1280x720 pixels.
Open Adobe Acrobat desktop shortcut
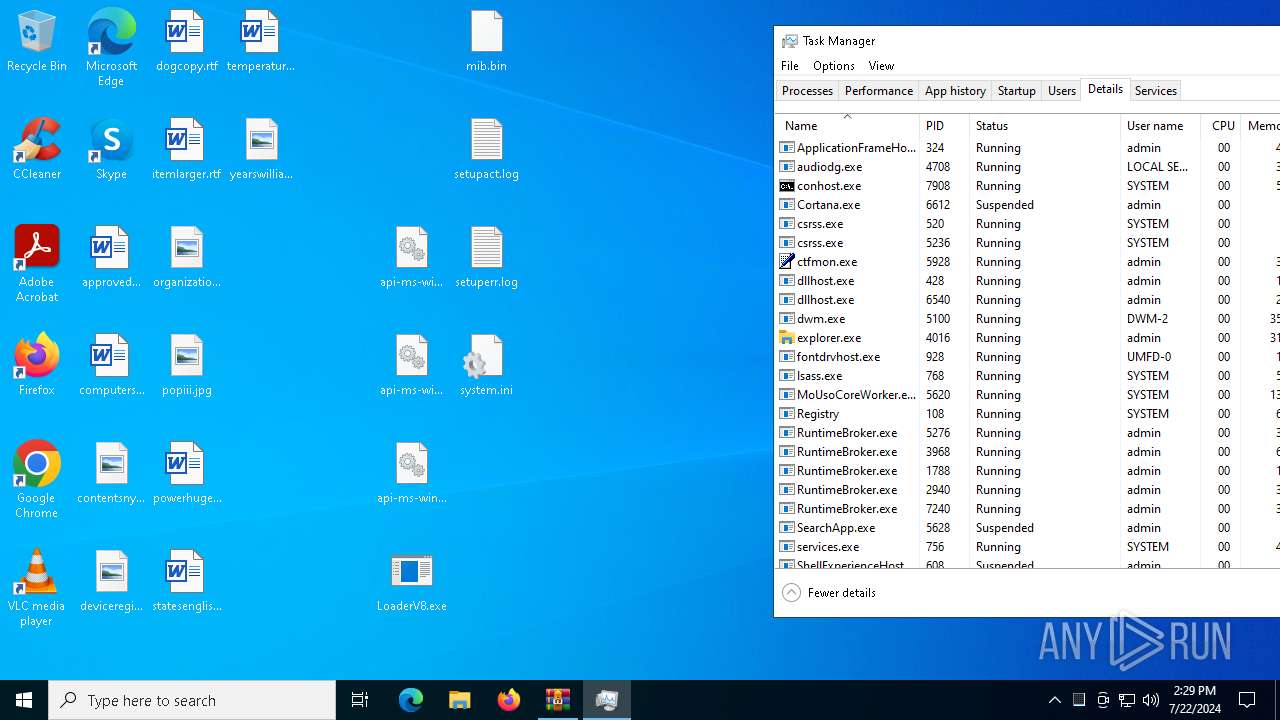click(x=37, y=264)
